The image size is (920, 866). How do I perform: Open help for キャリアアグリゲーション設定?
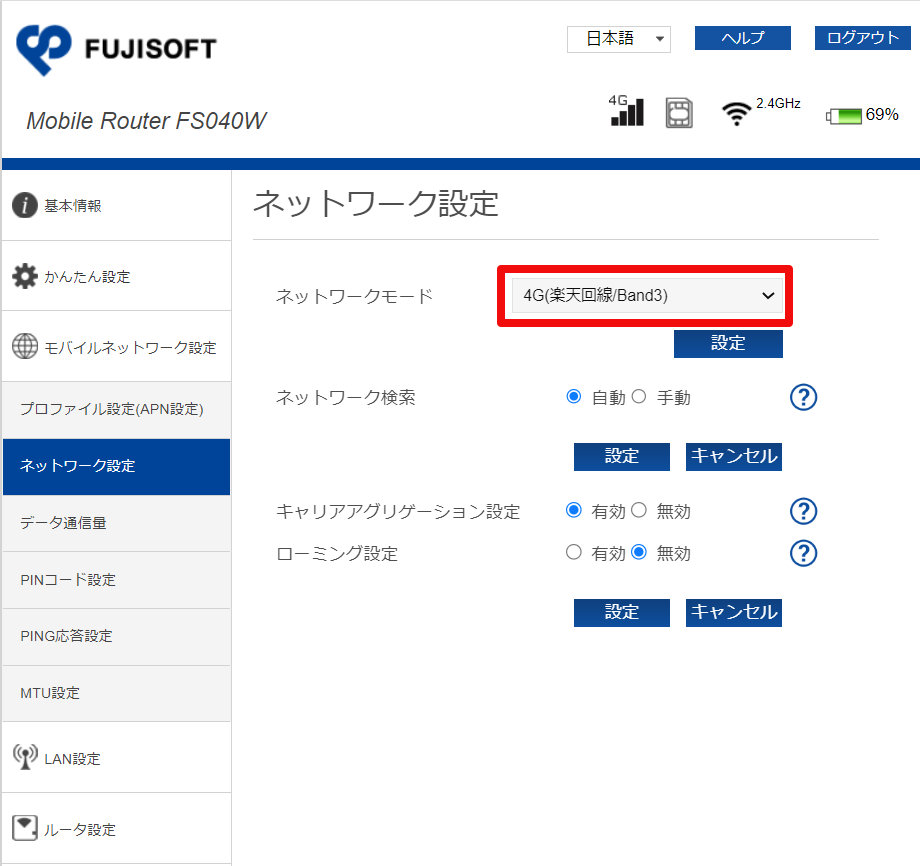(x=803, y=511)
